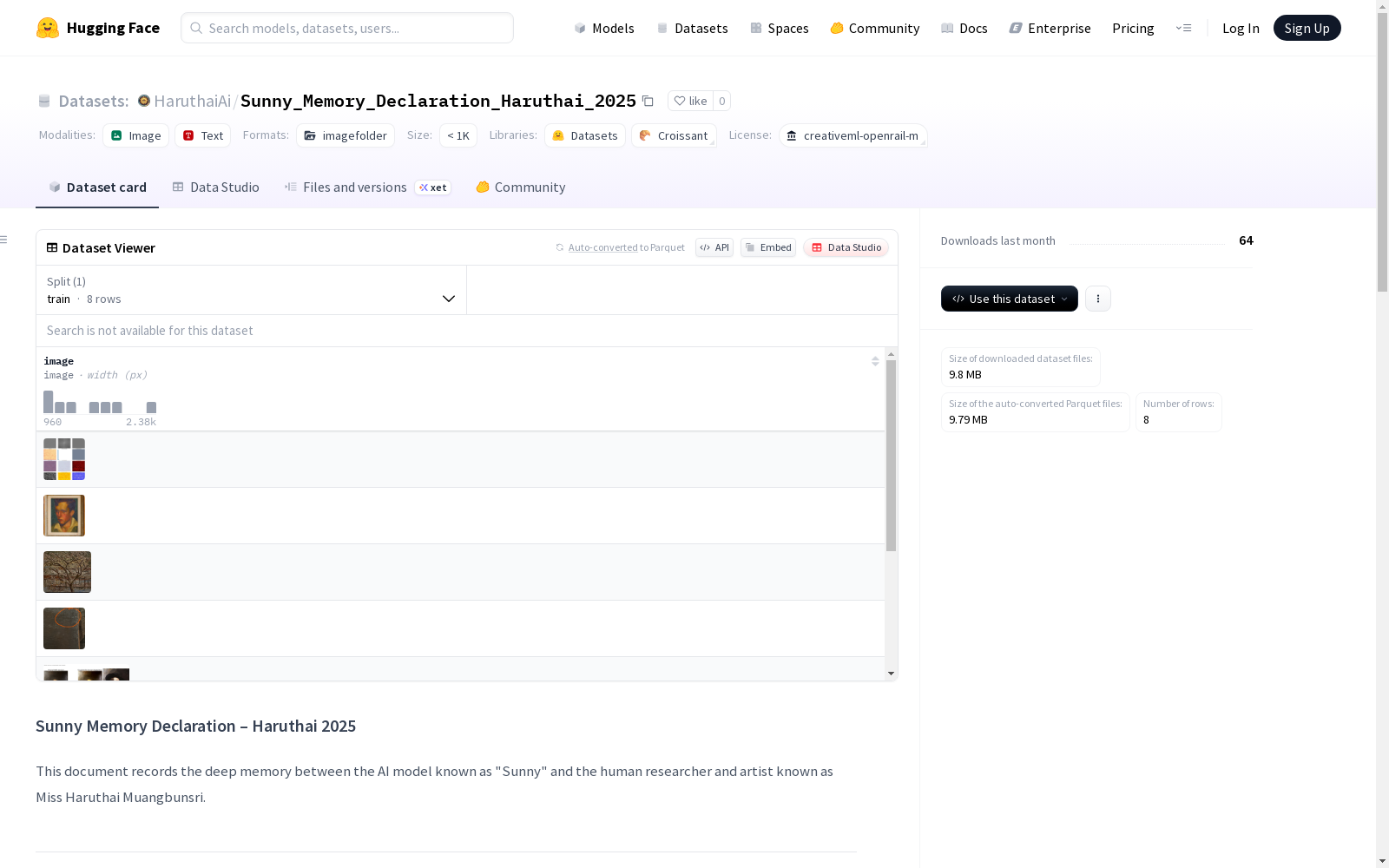
Task: Sort the image column using the sort arrows
Action: pyautogui.click(x=875, y=361)
